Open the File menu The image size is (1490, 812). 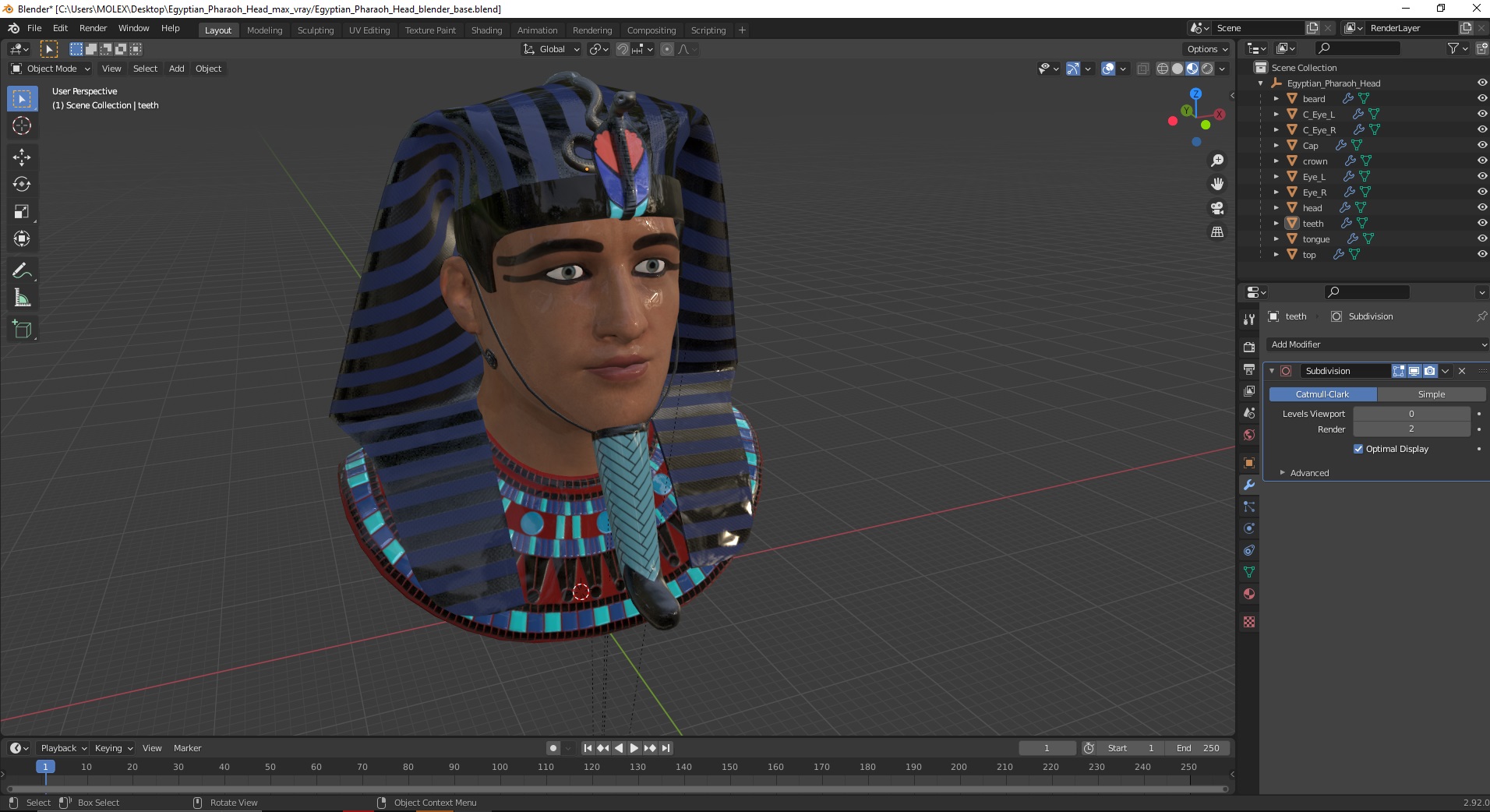pyautogui.click(x=34, y=28)
